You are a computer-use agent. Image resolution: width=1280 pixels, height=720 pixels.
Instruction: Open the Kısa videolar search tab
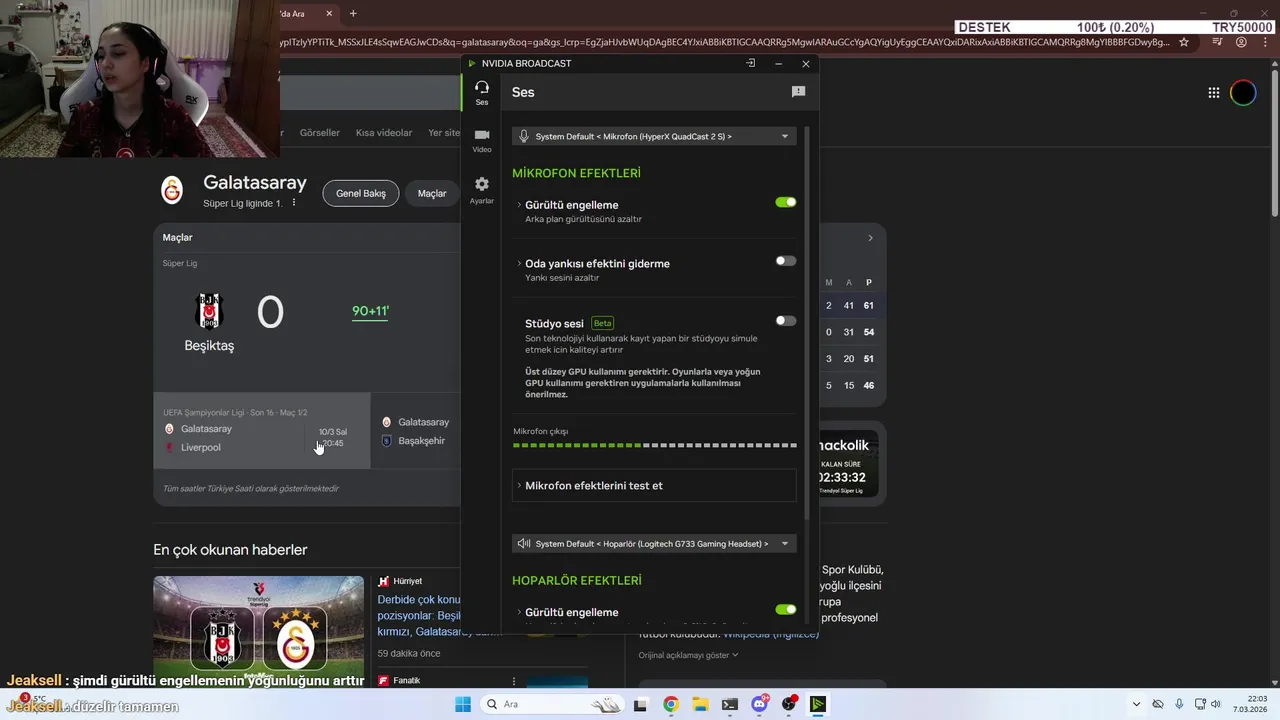tap(384, 132)
